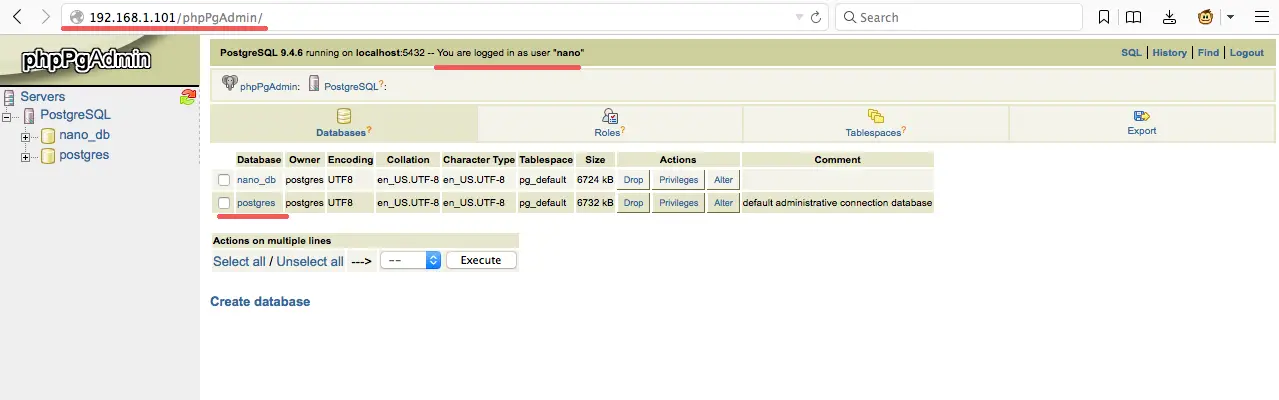The height and width of the screenshot is (400, 1279).
Task: Click the Tablespace column header
Action: 546,159
